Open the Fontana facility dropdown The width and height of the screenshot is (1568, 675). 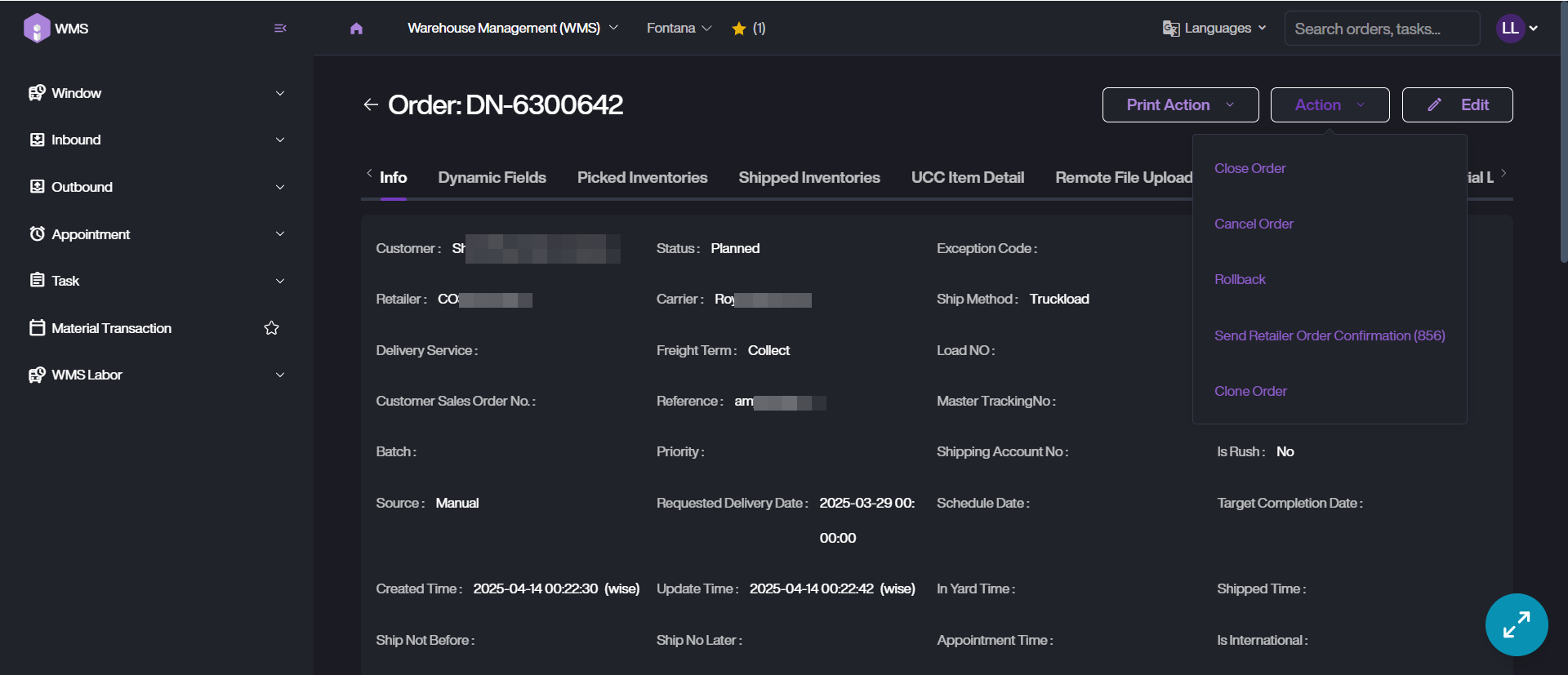[679, 29]
